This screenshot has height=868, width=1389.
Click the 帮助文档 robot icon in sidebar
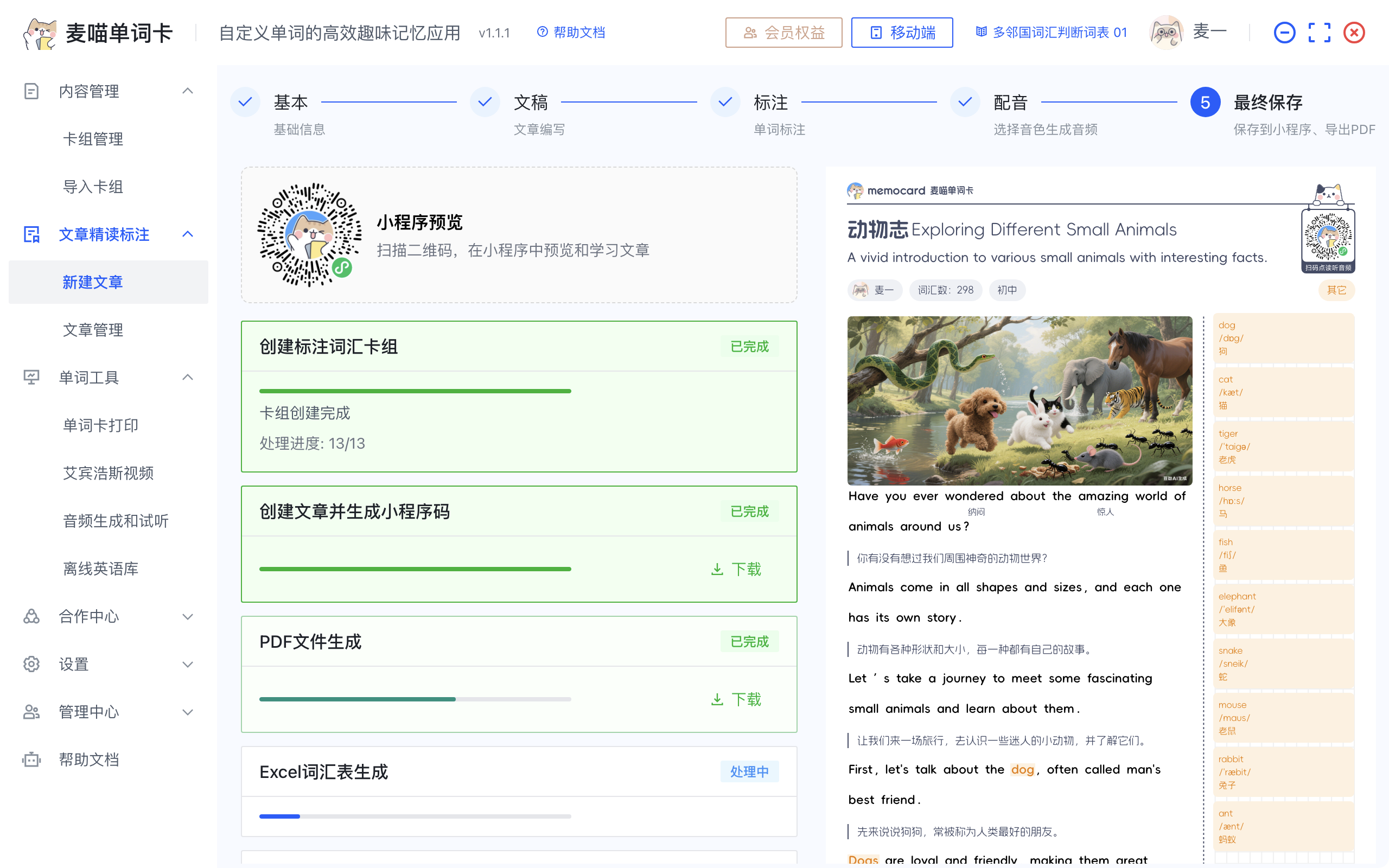point(31,759)
